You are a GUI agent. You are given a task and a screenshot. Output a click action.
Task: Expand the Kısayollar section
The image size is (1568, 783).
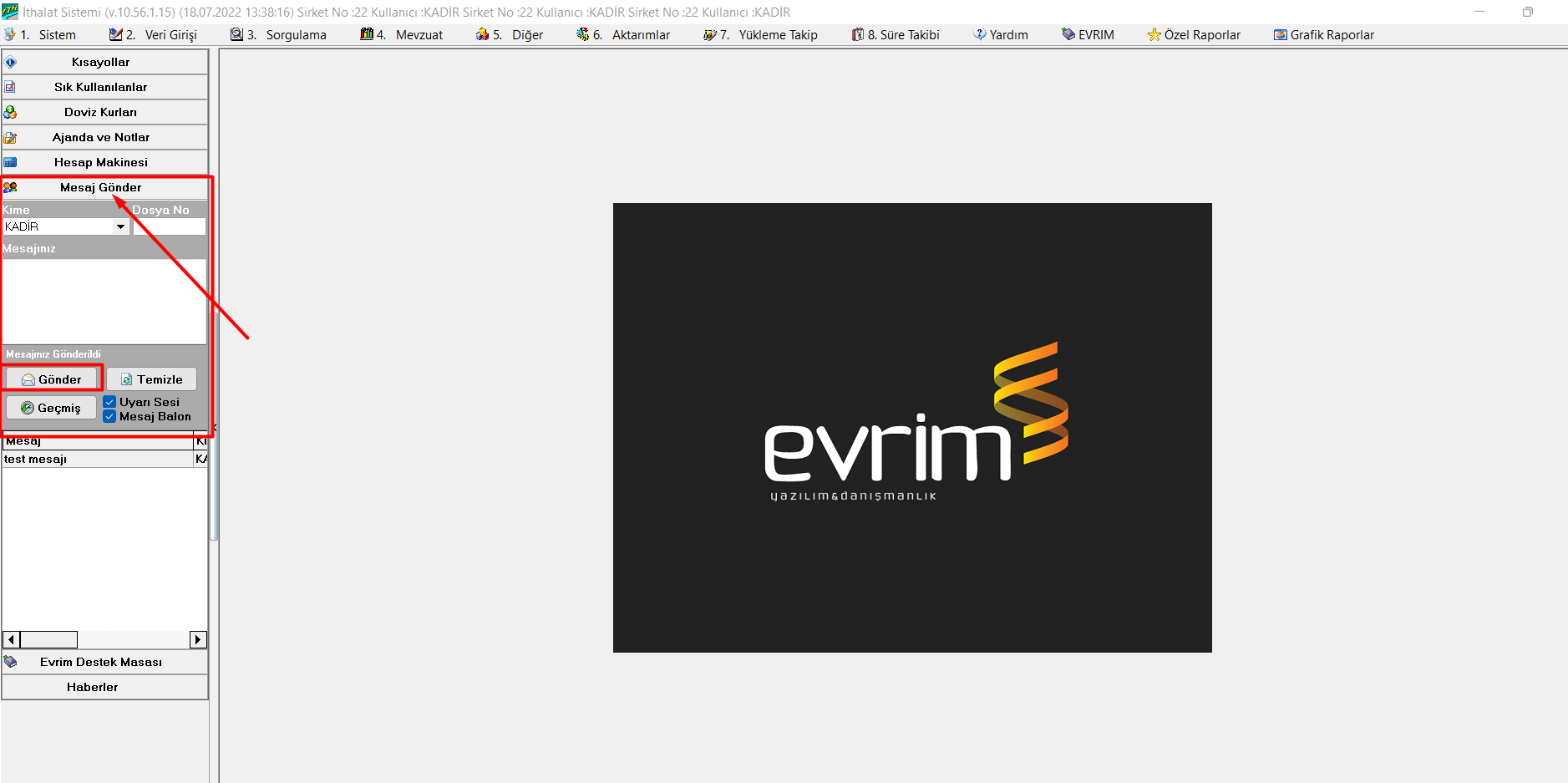pyautogui.click(x=104, y=62)
